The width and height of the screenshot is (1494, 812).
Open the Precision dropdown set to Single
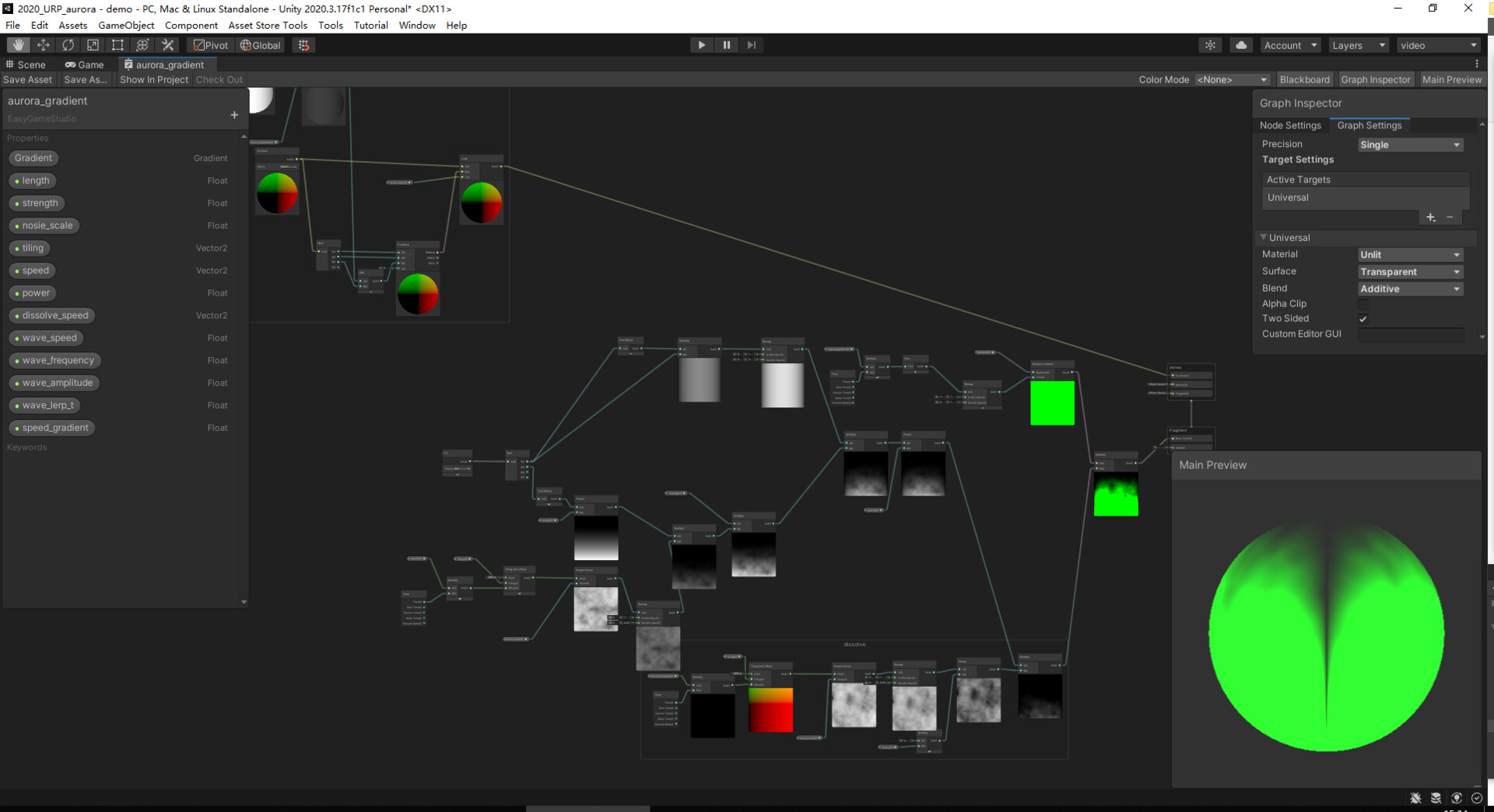tap(1410, 145)
